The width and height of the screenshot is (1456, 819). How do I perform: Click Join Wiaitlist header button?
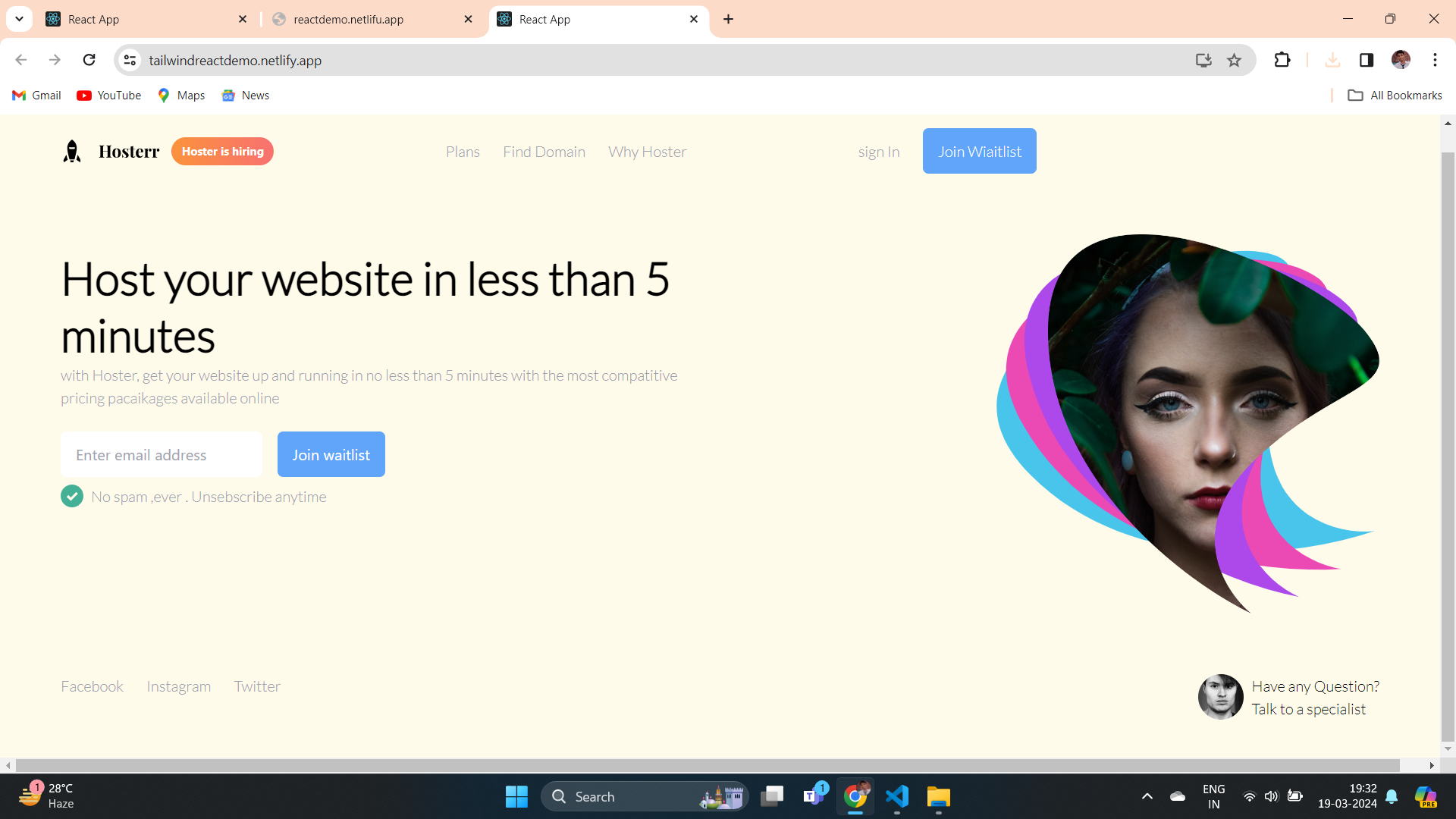click(x=979, y=151)
